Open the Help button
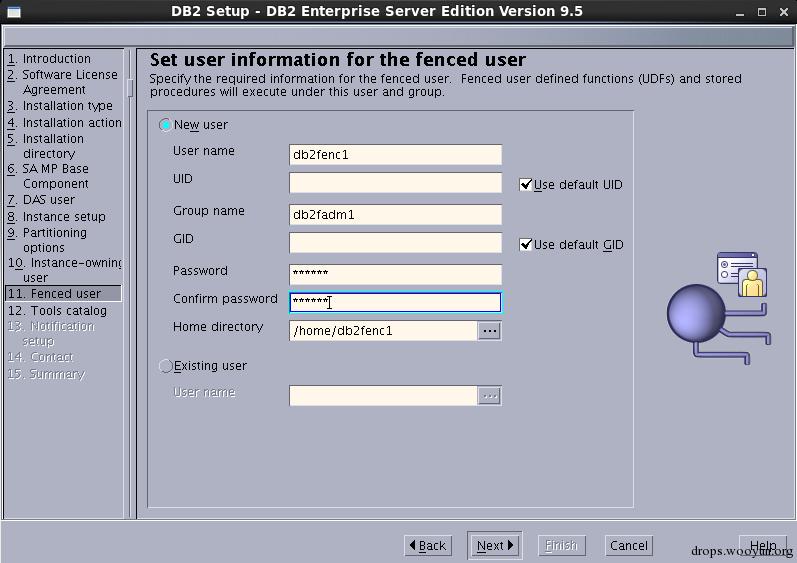The width and height of the screenshot is (797, 563). pos(763,546)
